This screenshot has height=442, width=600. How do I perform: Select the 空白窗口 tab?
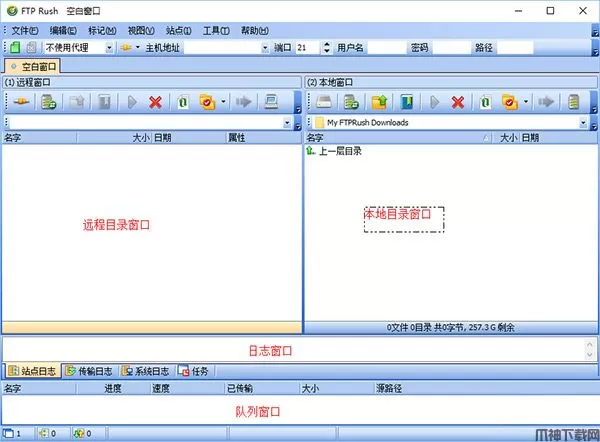click(x=33, y=67)
